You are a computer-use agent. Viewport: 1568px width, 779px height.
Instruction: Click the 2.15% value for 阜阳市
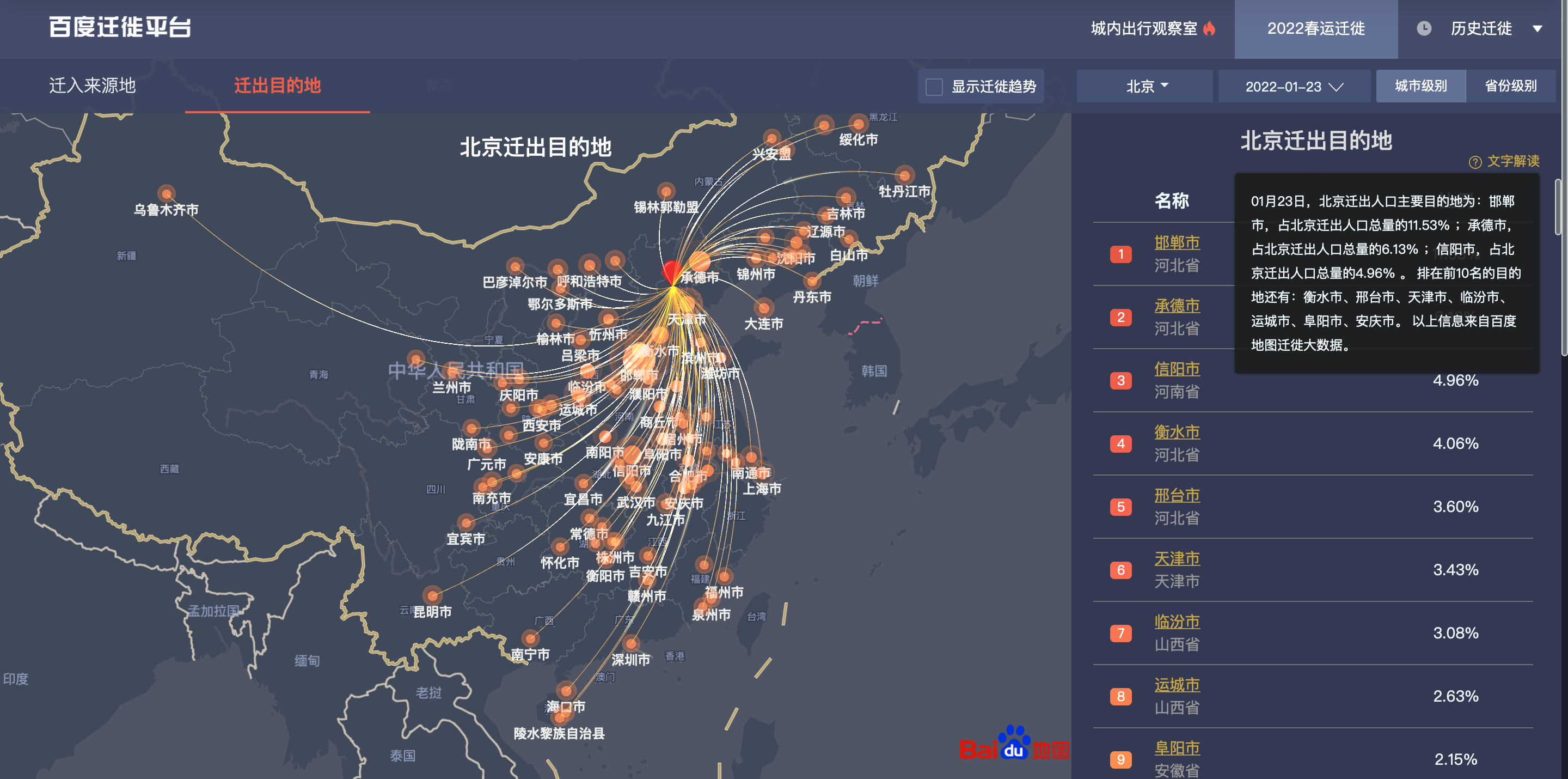1455,759
